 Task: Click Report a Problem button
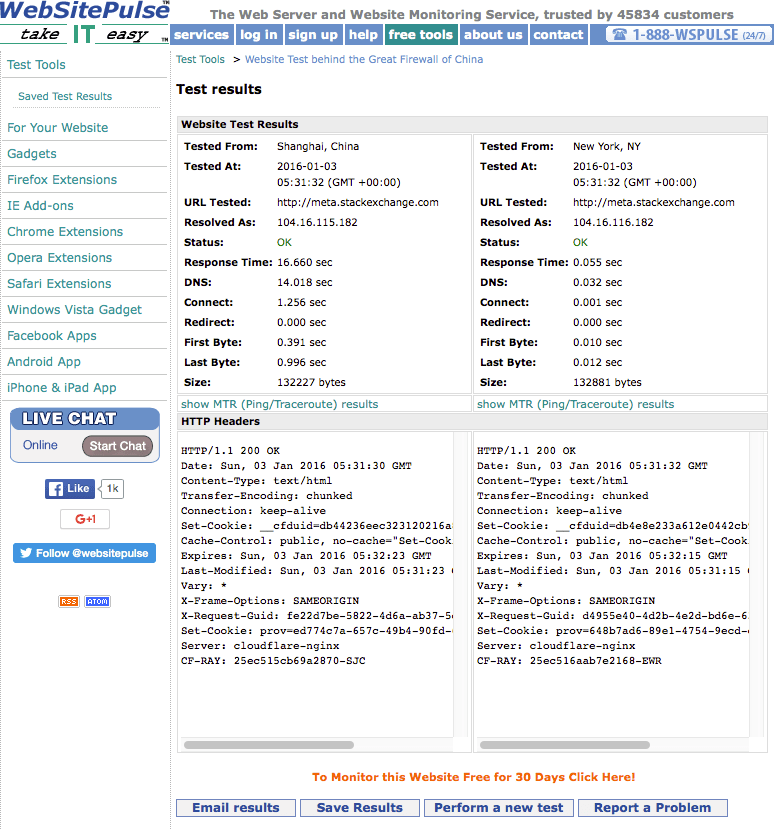click(652, 808)
